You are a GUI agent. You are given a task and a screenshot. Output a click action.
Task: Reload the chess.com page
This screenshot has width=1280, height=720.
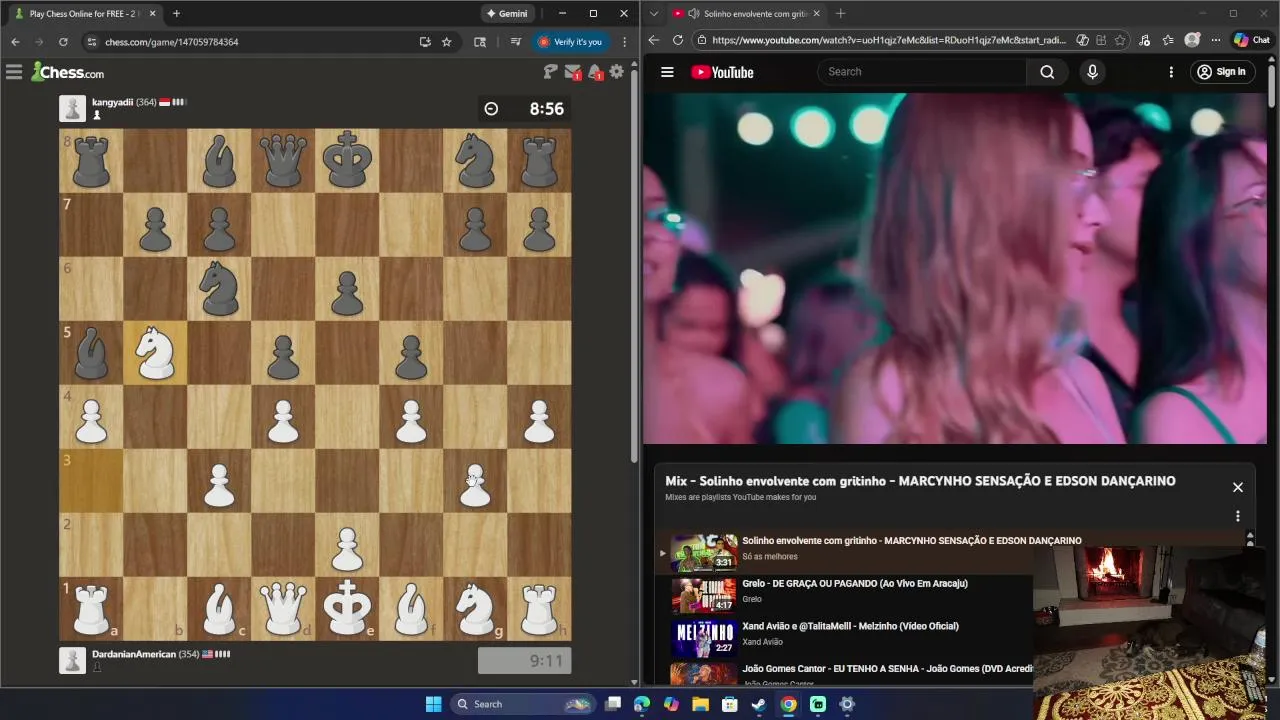click(x=63, y=42)
